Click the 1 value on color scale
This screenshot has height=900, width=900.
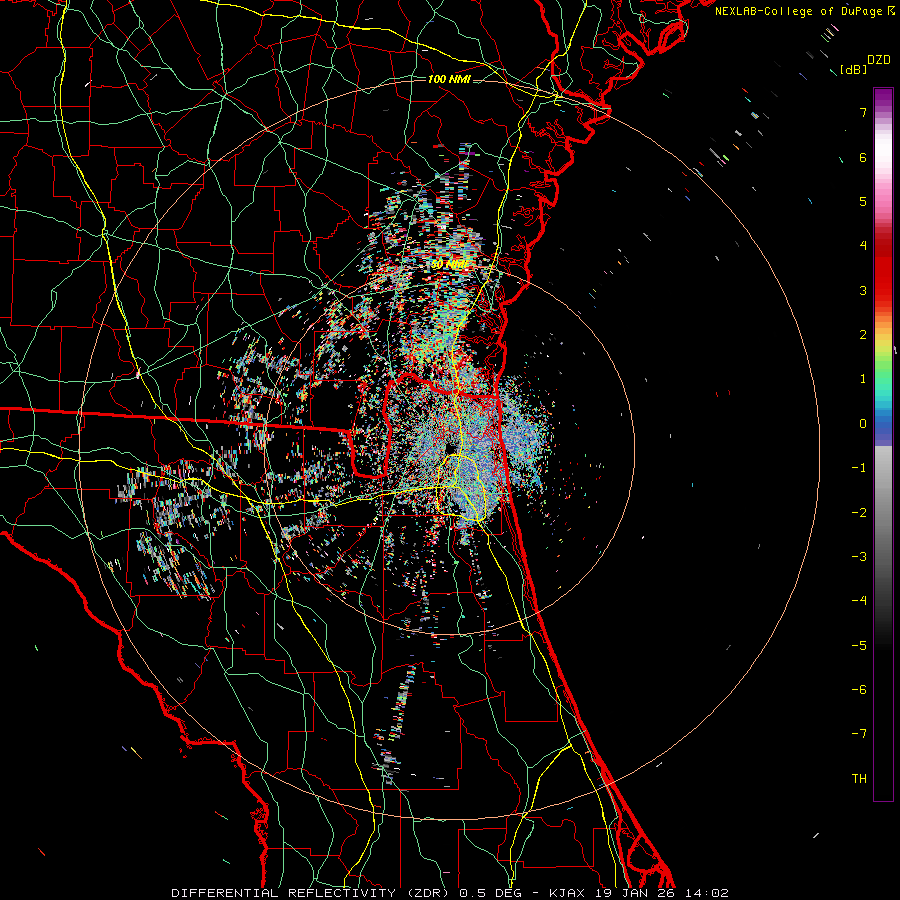click(x=863, y=379)
